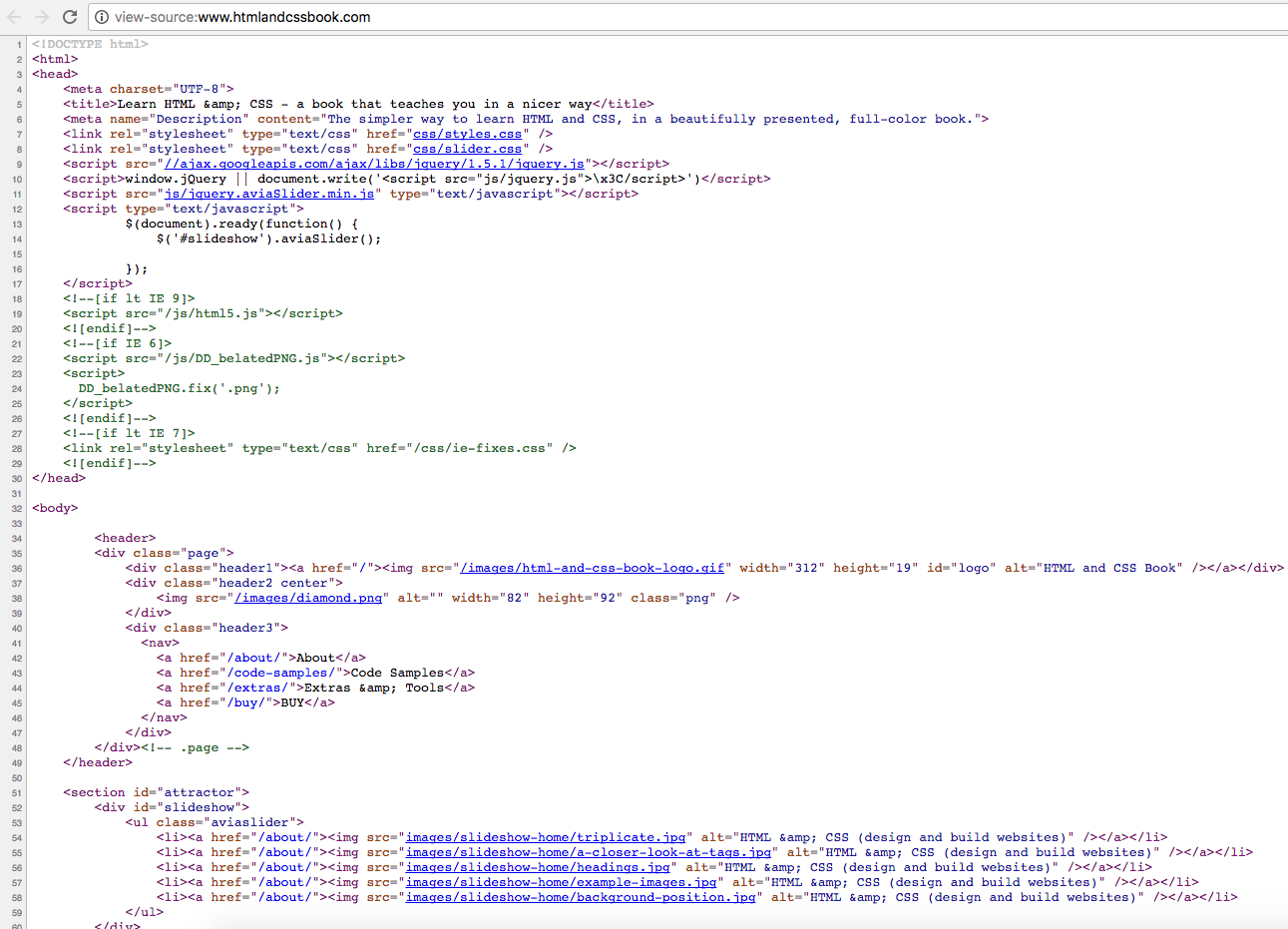The image size is (1288, 929).
Task: Click the <body> tag text
Action: (55, 508)
